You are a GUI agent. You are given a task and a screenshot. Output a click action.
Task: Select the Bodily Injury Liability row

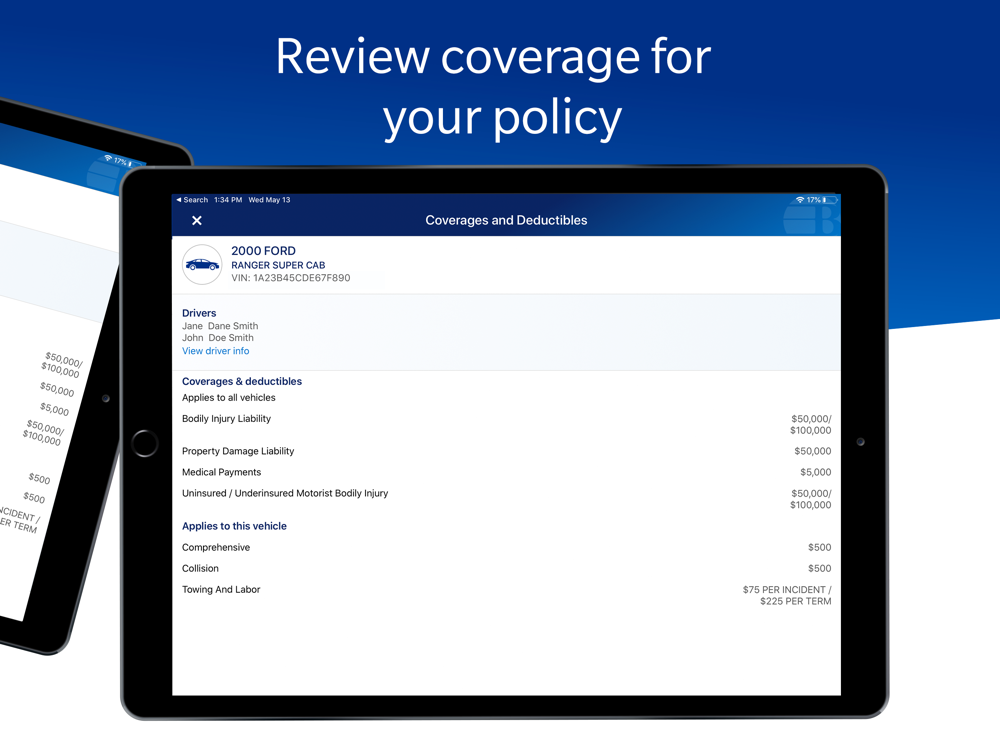pos(506,424)
